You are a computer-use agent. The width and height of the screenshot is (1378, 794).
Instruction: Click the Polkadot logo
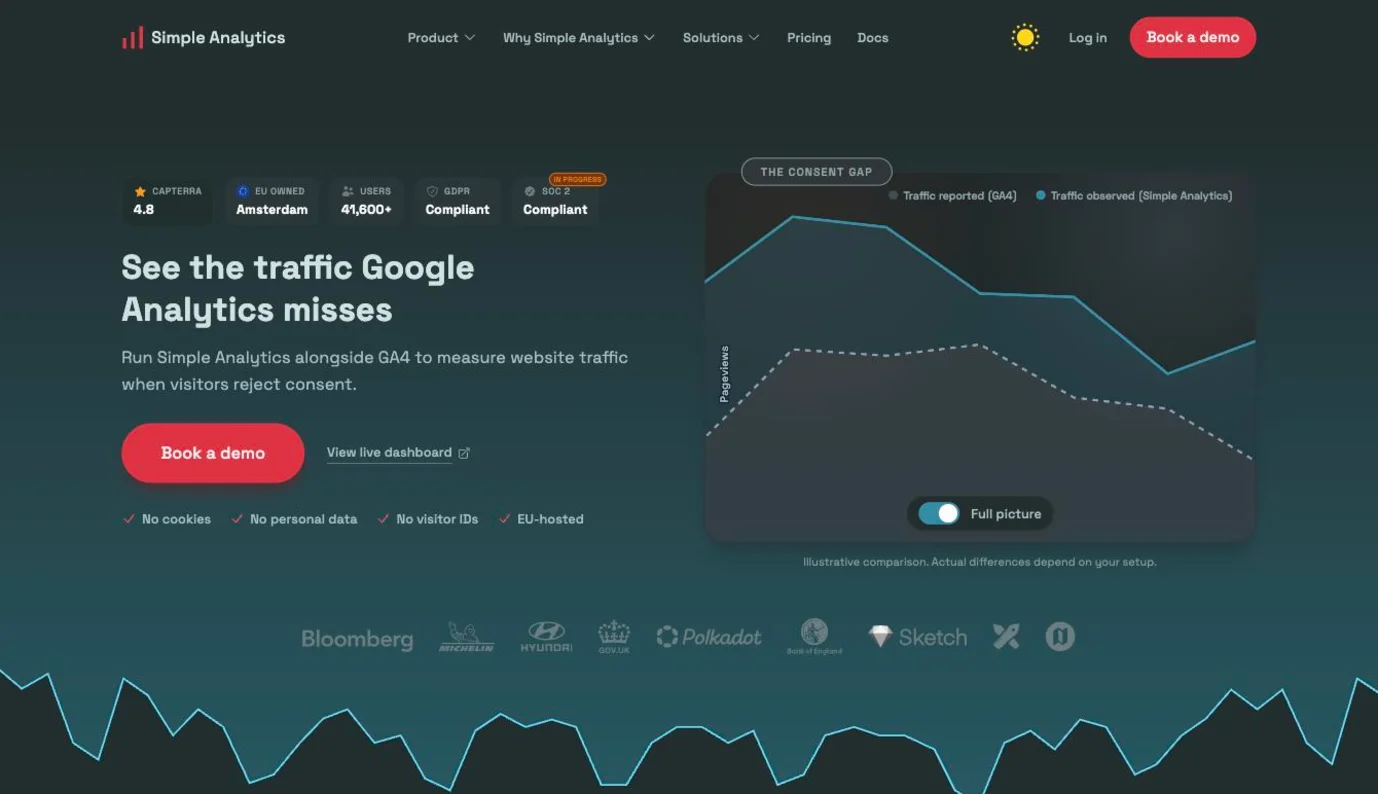(709, 637)
